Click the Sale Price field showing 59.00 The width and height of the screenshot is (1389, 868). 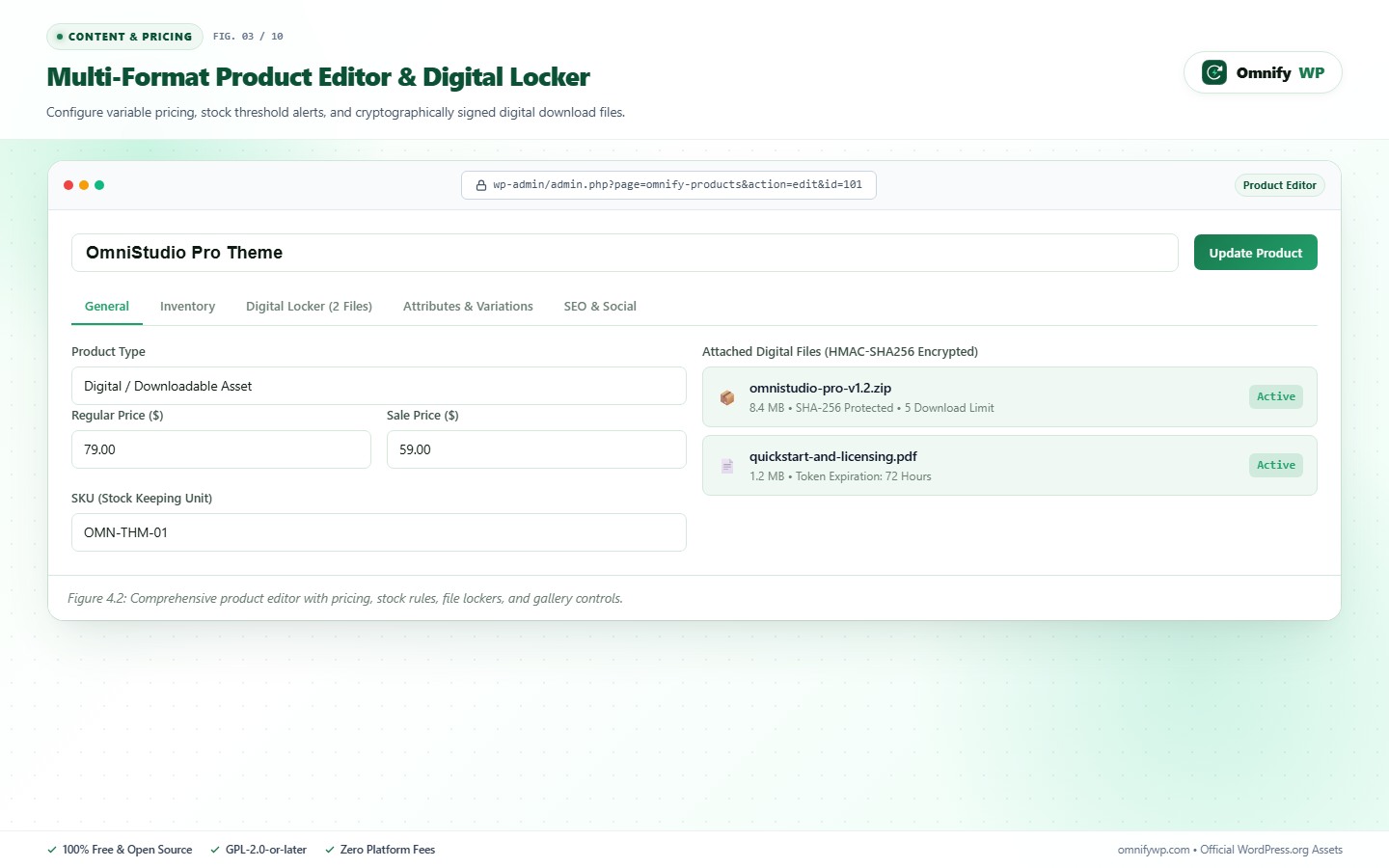[x=536, y=449]
